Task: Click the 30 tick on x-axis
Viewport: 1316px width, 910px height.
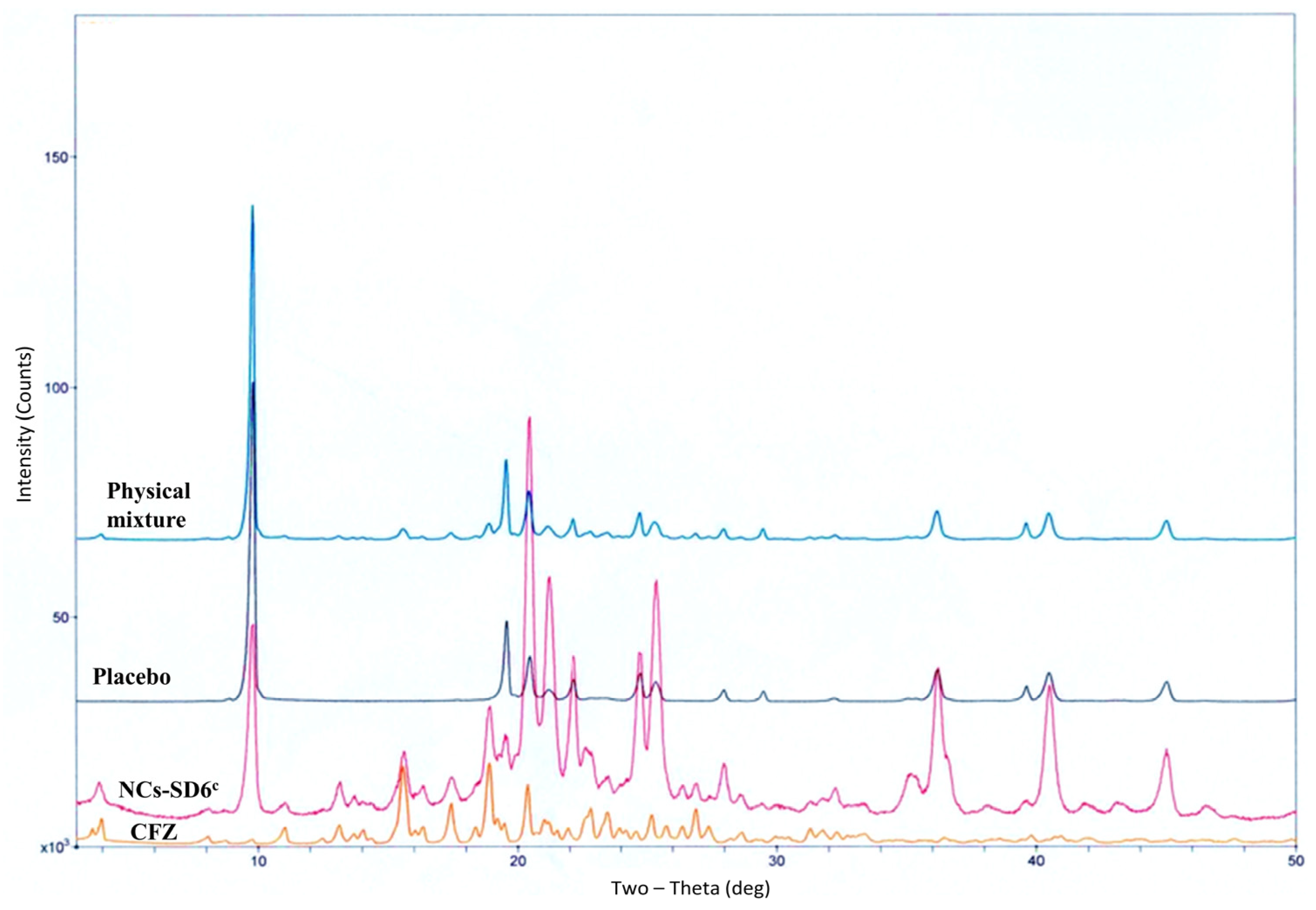Action: [x=776, y=861]
